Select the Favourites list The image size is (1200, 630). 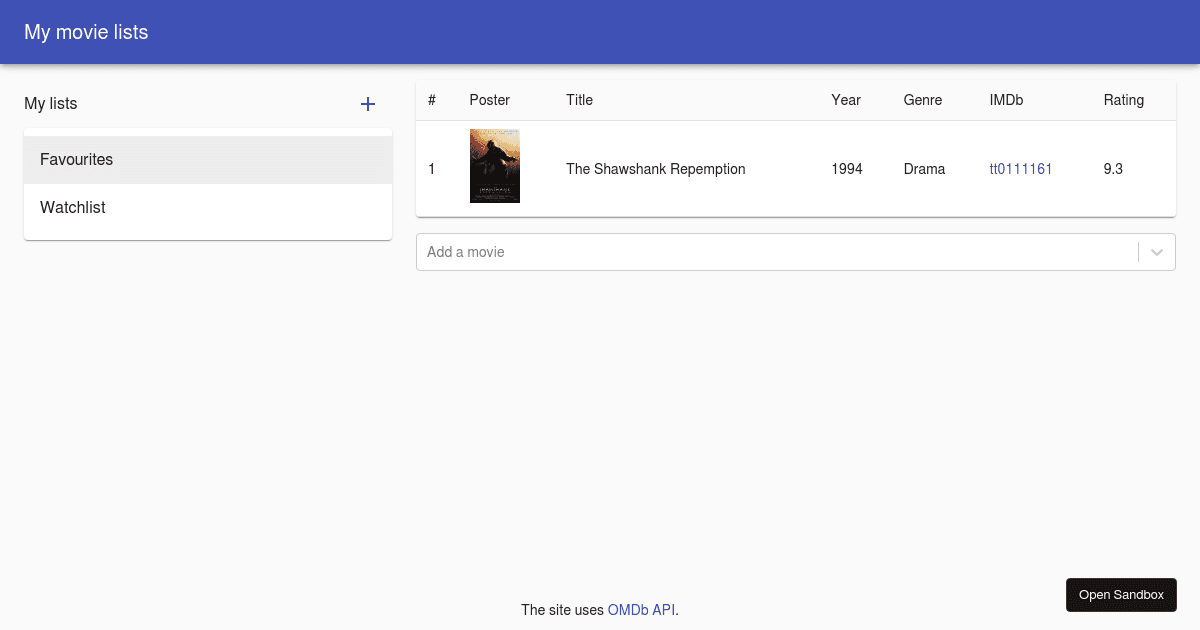point(76,159)
